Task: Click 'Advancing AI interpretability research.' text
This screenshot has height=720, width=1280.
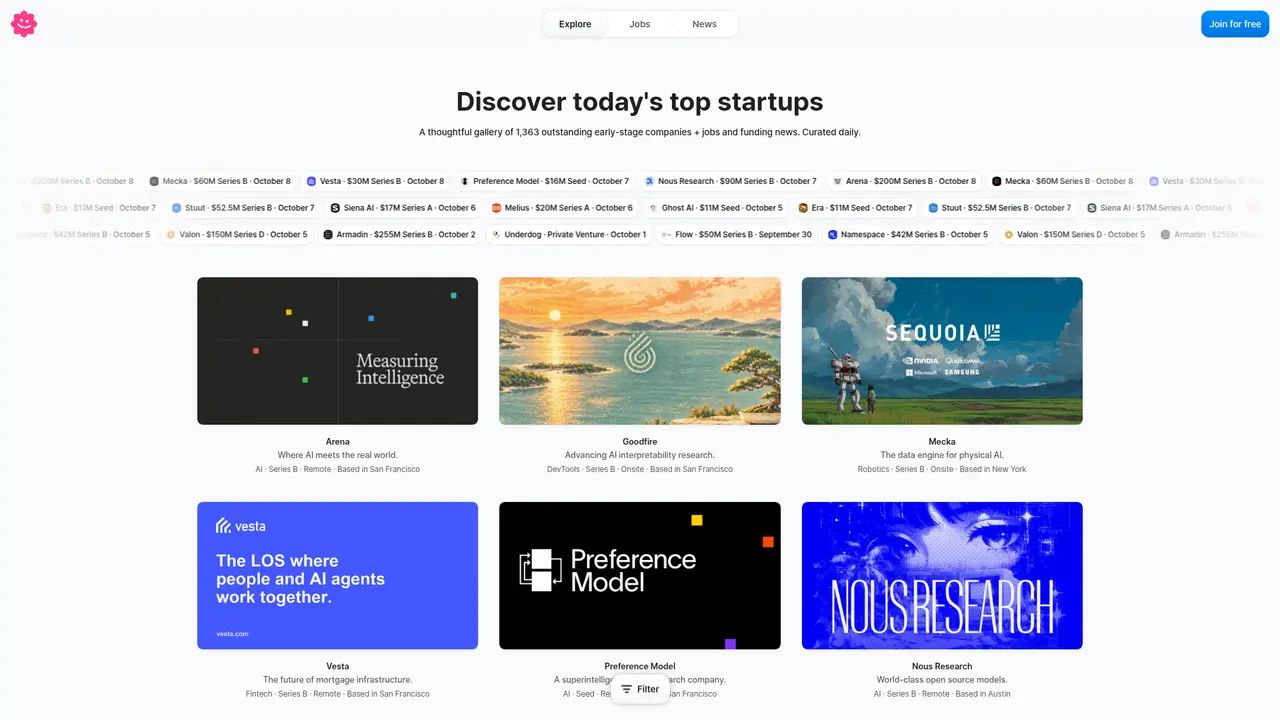Action: pyautogui.click(x=640, y=455)
